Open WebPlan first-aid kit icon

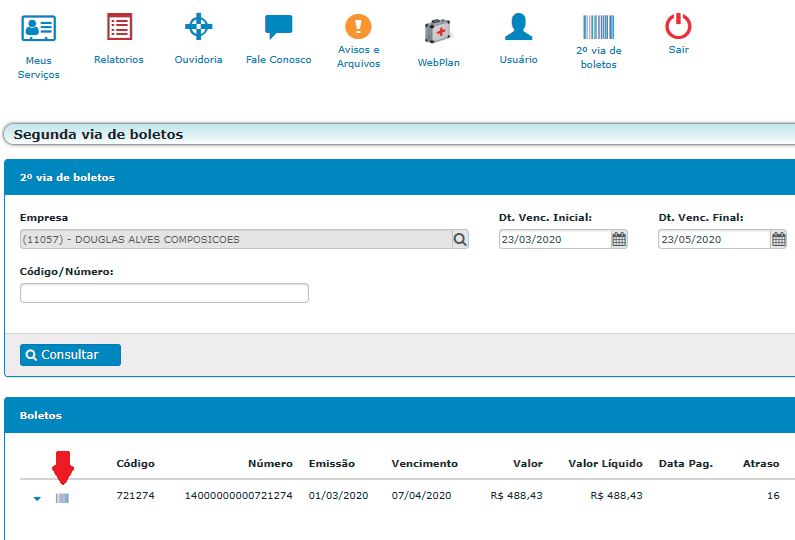tap(438, 30)
